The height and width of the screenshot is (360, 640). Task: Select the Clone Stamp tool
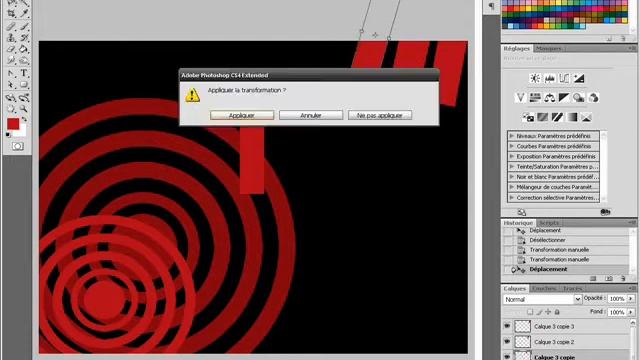tap(11, 38)
